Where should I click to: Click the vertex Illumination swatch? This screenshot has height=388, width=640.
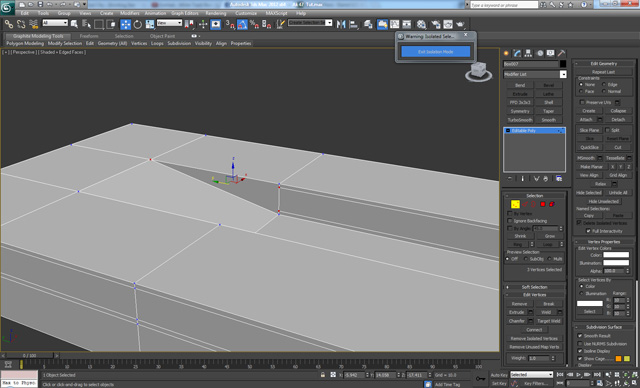[616, 263]
